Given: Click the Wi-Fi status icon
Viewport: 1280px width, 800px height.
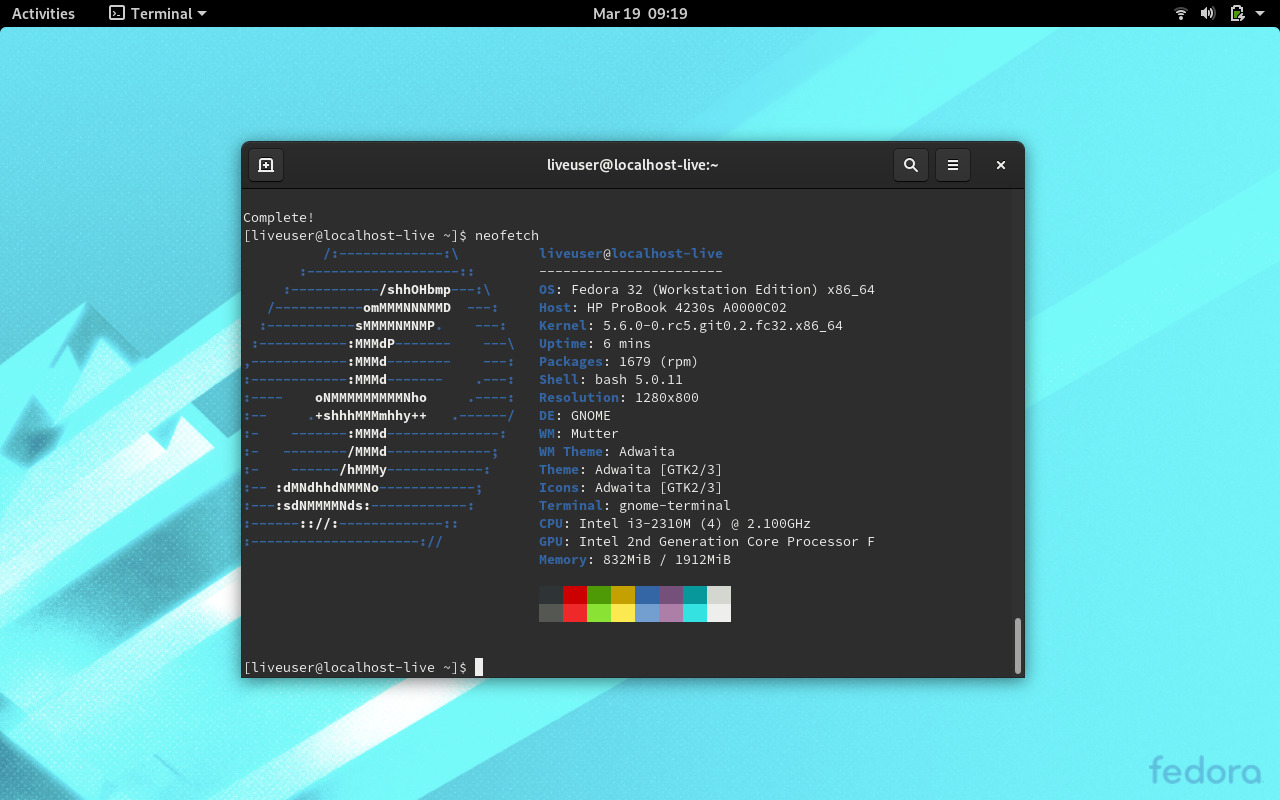Looking at the screenshot, I should (1181, 13).
